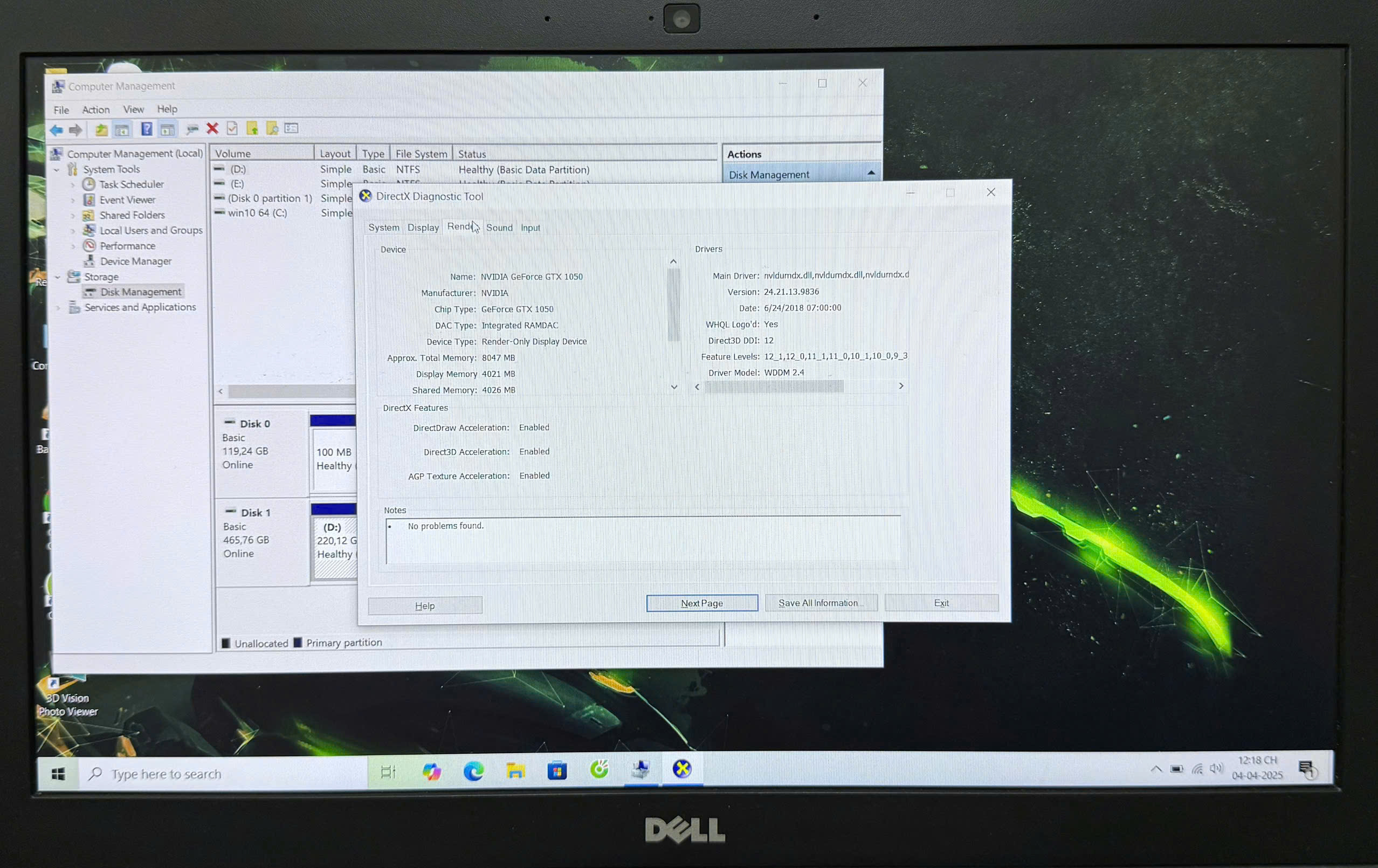This screenshot has width=1378, height=868.
Task: Toggle Show/Hide Action Pane toolbar icon
Action: 167,130
